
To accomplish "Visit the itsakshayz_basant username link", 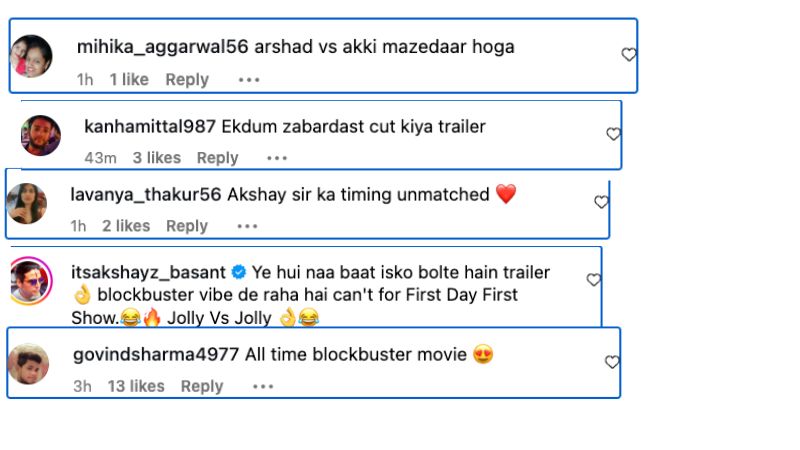I will pos(148,272).
